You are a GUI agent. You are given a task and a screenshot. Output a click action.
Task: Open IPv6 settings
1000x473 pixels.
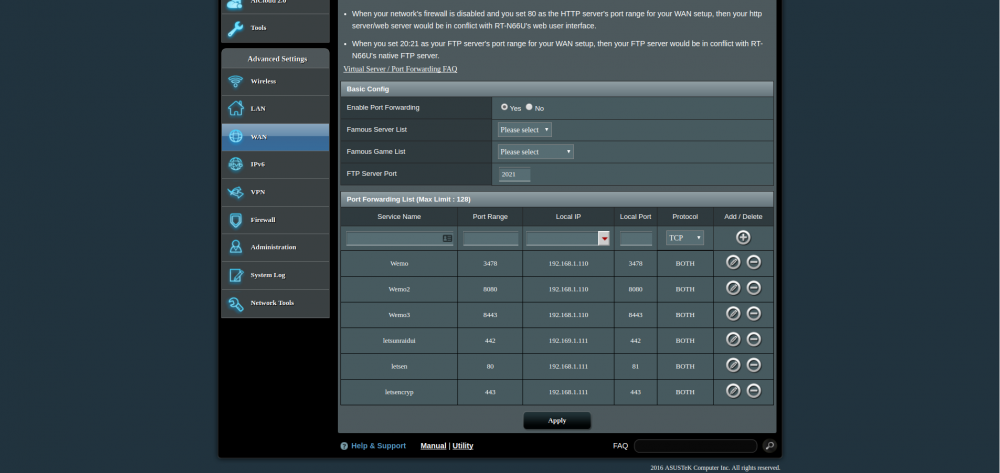275,164
